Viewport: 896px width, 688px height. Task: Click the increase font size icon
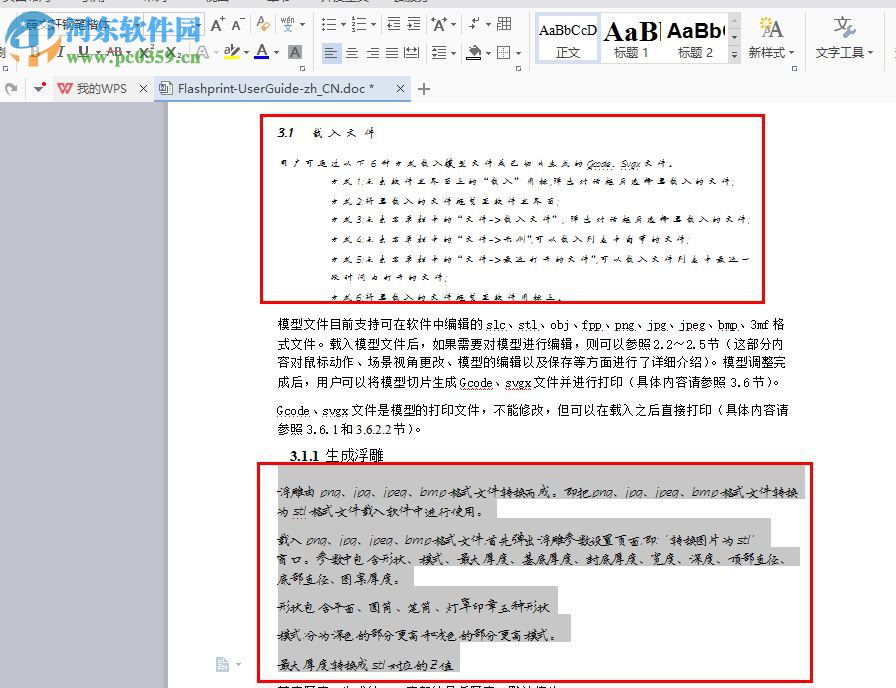point(217,24)
